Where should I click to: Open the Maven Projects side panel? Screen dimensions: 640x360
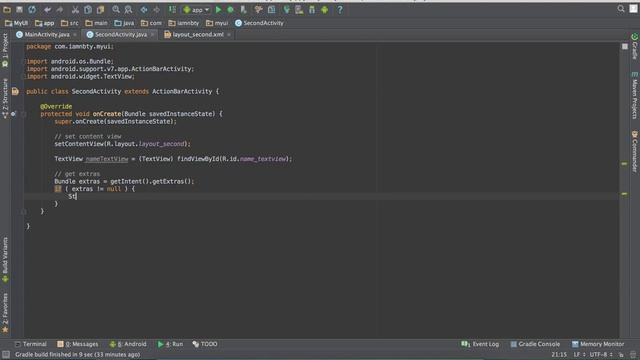pyautogui.click(x=635, y=96)
